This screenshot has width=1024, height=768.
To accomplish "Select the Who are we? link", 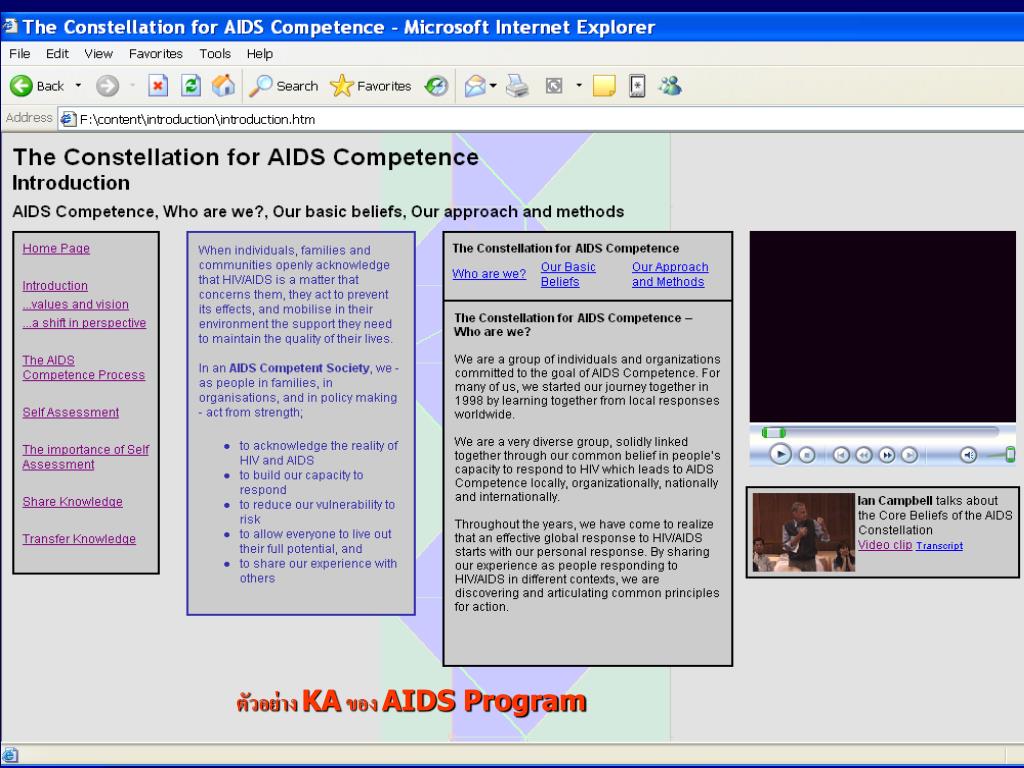I will [489, 274].
